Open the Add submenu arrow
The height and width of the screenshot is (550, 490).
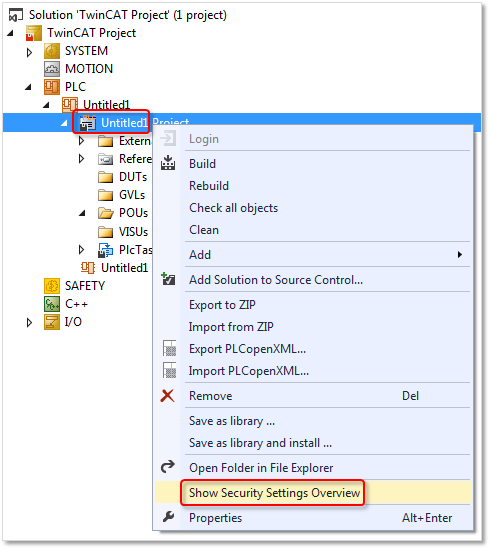point(460,254)
